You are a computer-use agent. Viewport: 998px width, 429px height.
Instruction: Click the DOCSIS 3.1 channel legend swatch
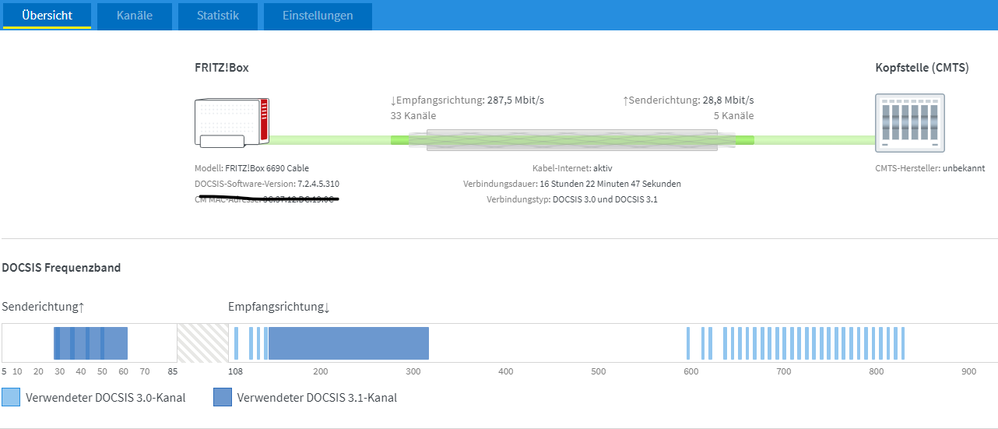222,398
